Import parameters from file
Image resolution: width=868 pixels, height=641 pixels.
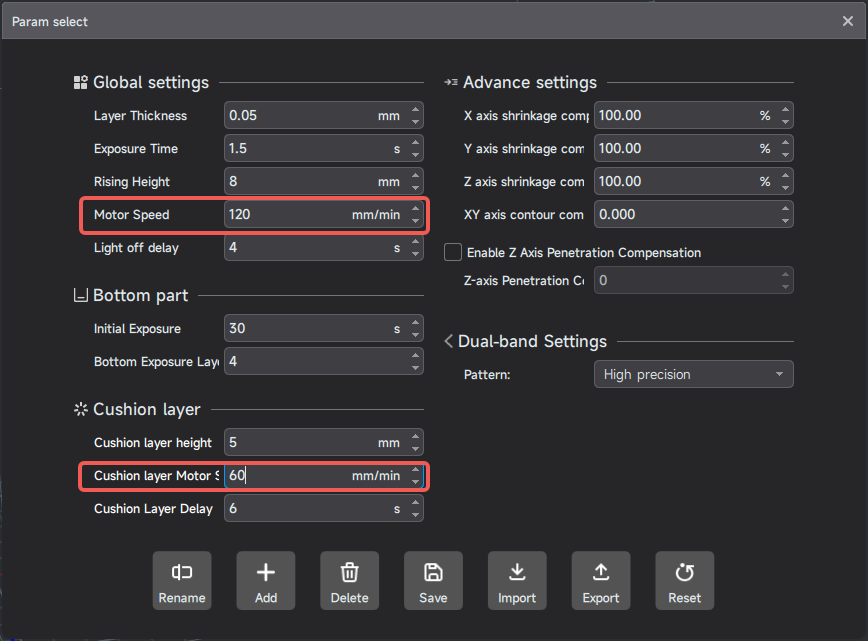[x=517, y=580]
